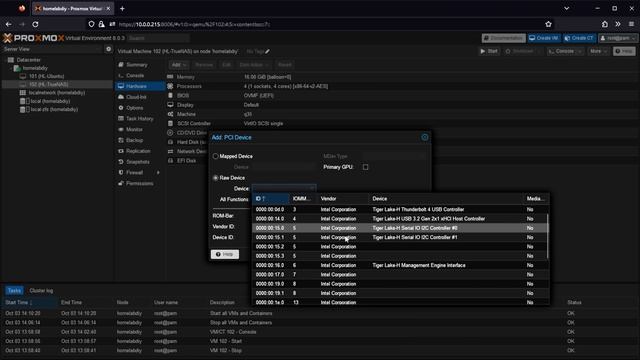Select the Raw Device radio button

pos(216,178)
